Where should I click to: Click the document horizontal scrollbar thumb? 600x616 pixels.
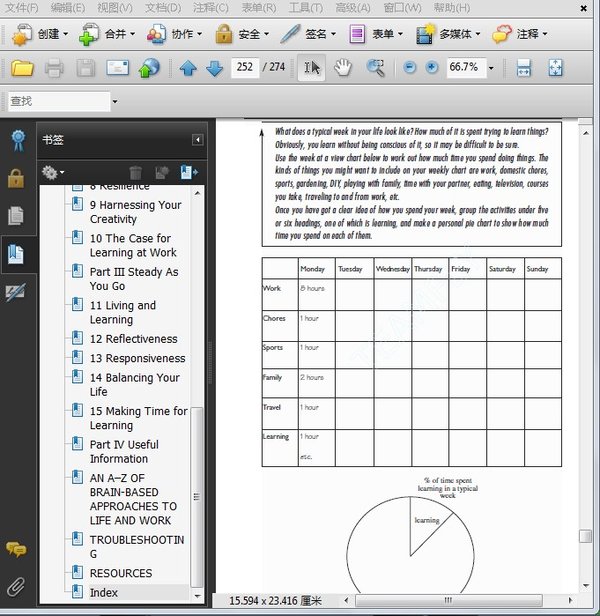click(449, 600)
